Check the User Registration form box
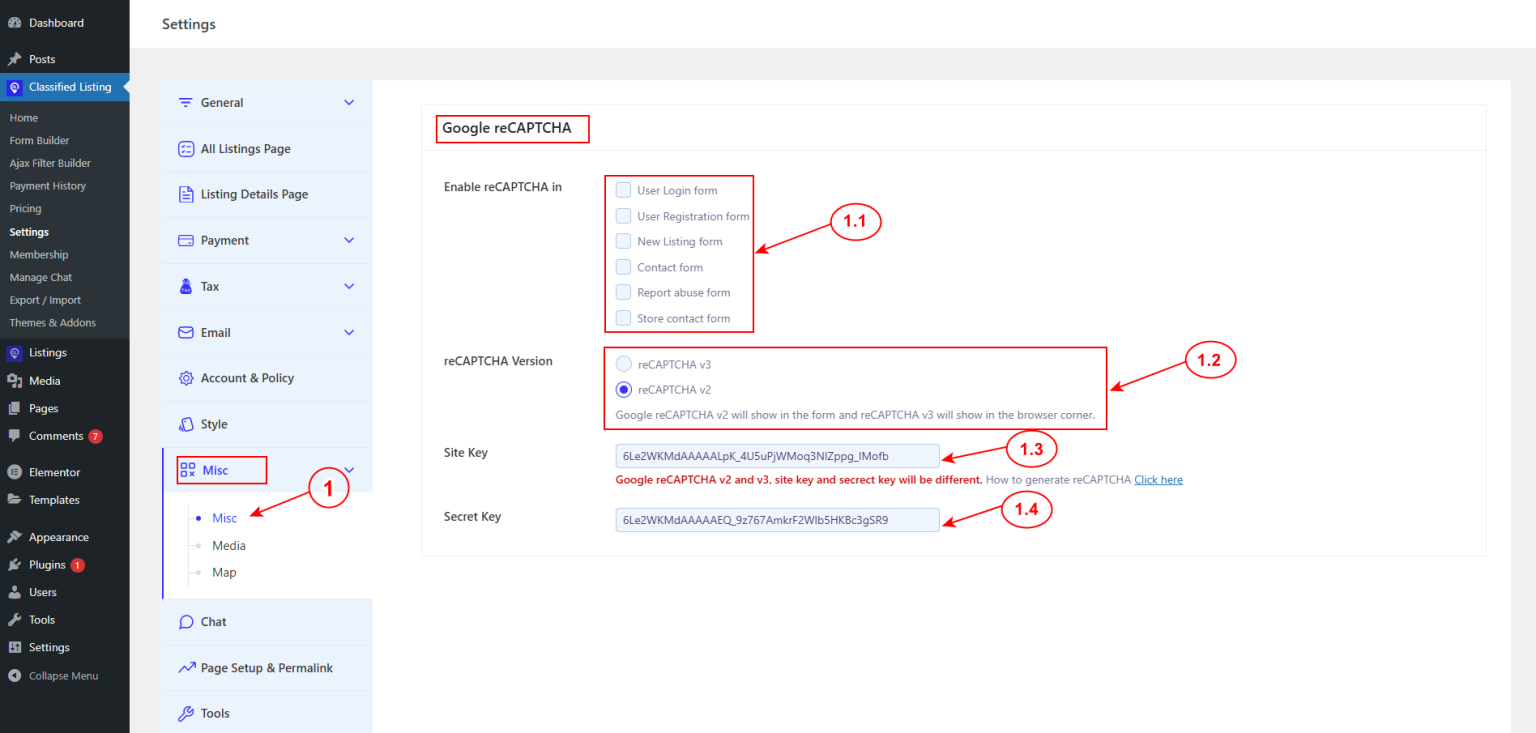The width and height of the screenshot is (1536, 733). (x=623, y=216)
